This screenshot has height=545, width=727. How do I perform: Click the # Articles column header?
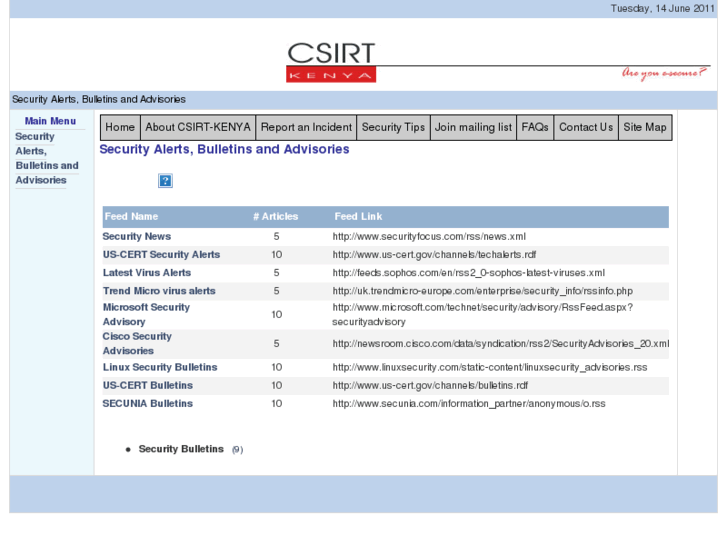pos(275,217)
